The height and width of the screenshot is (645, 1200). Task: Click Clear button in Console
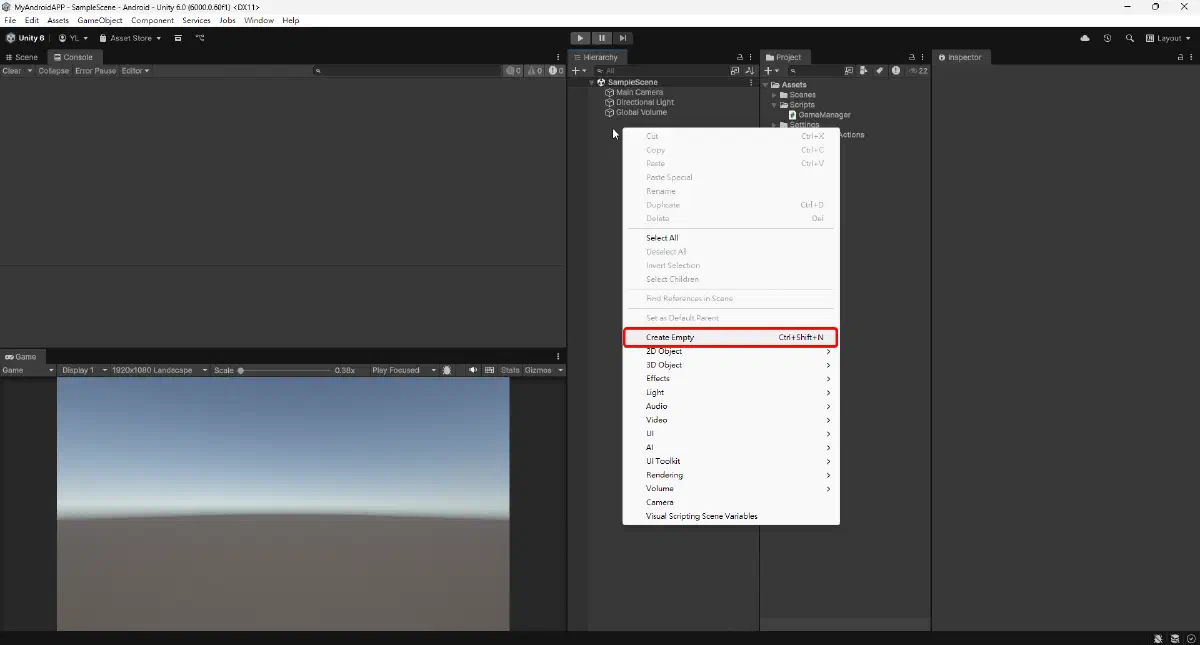(12, 71)
